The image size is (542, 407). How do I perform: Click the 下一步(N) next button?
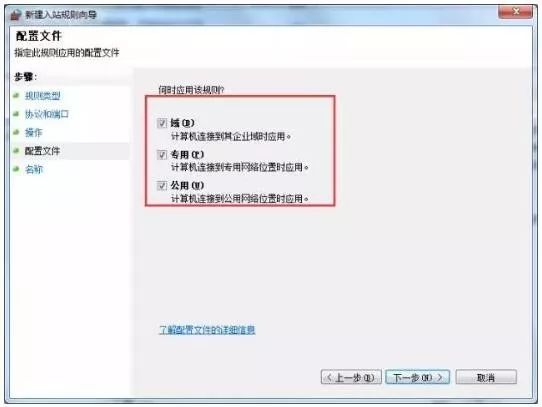tap(418, 377)
